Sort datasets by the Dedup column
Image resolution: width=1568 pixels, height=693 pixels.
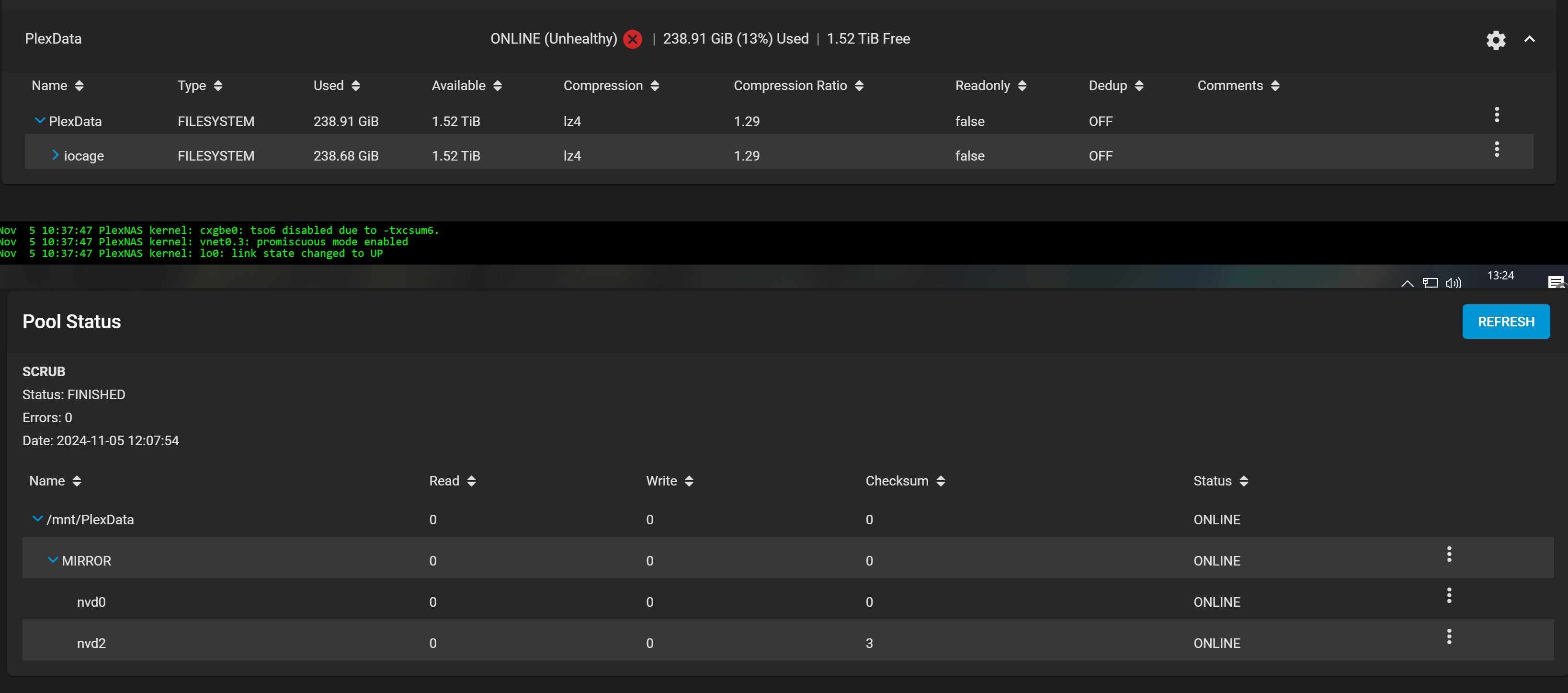tap(1116, 85)
